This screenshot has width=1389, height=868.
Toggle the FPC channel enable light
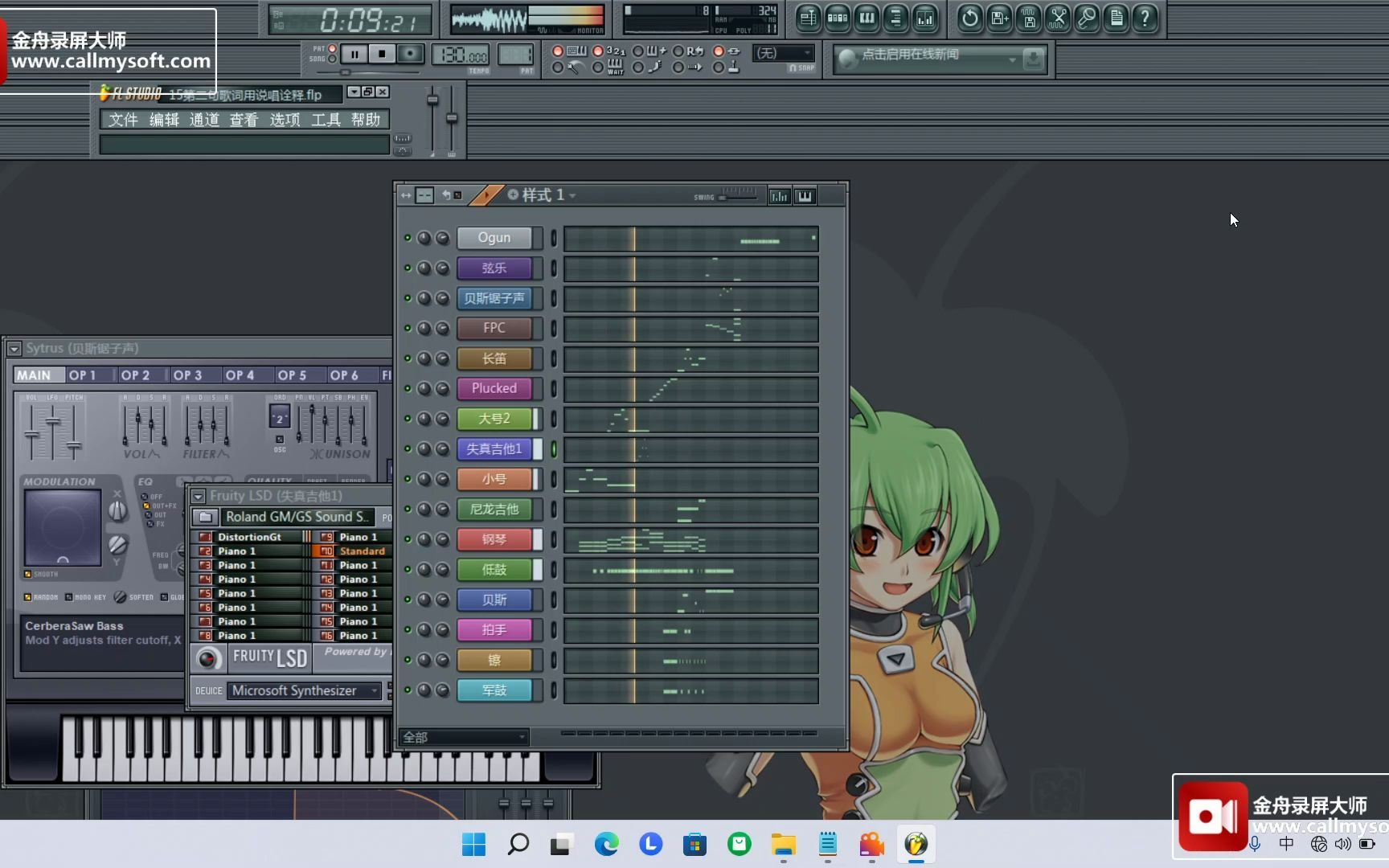tap(408, 328)
